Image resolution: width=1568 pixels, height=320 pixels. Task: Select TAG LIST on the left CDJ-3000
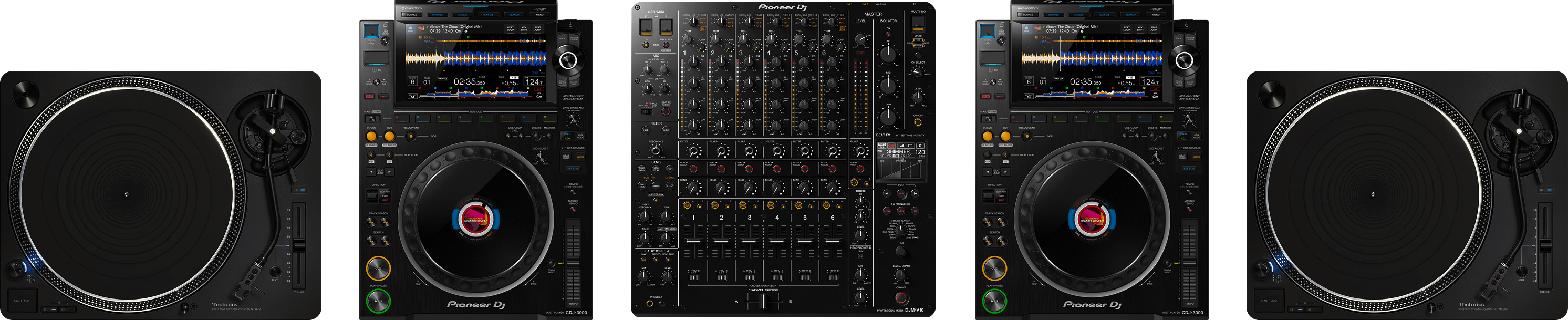click(463, 15)
